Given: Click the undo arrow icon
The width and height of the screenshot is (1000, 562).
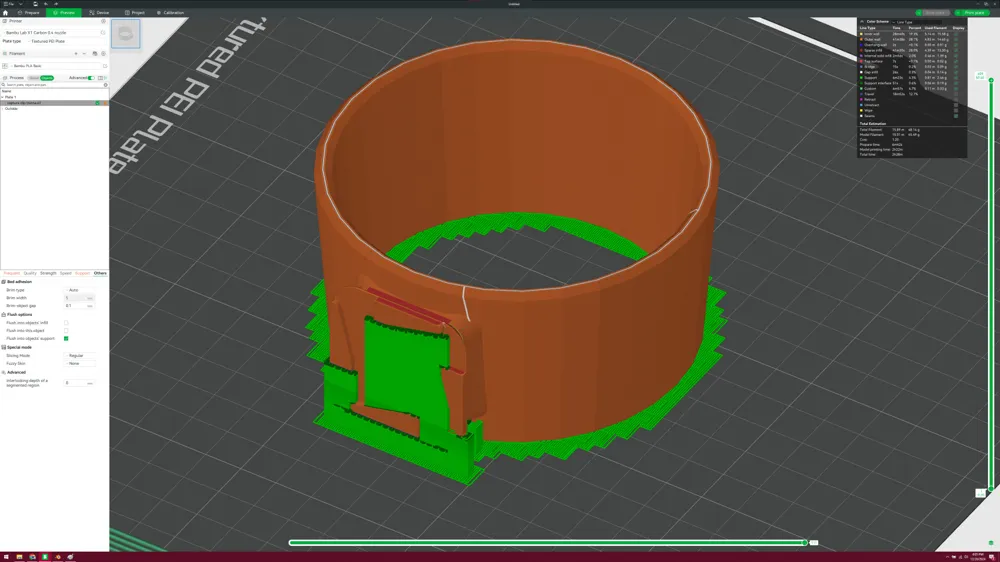Looking at the screenshot, I should pos(46,4).
